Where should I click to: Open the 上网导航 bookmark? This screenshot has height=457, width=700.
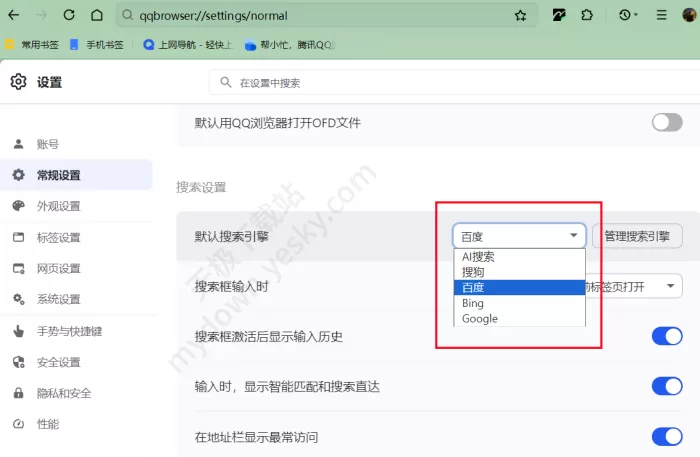click(188, 45)
